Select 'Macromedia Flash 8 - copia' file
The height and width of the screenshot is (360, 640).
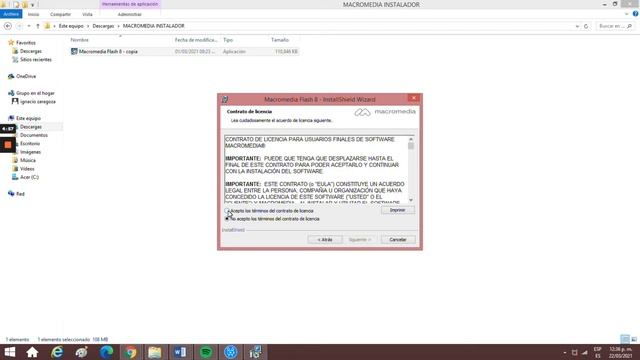pos(108,51)
